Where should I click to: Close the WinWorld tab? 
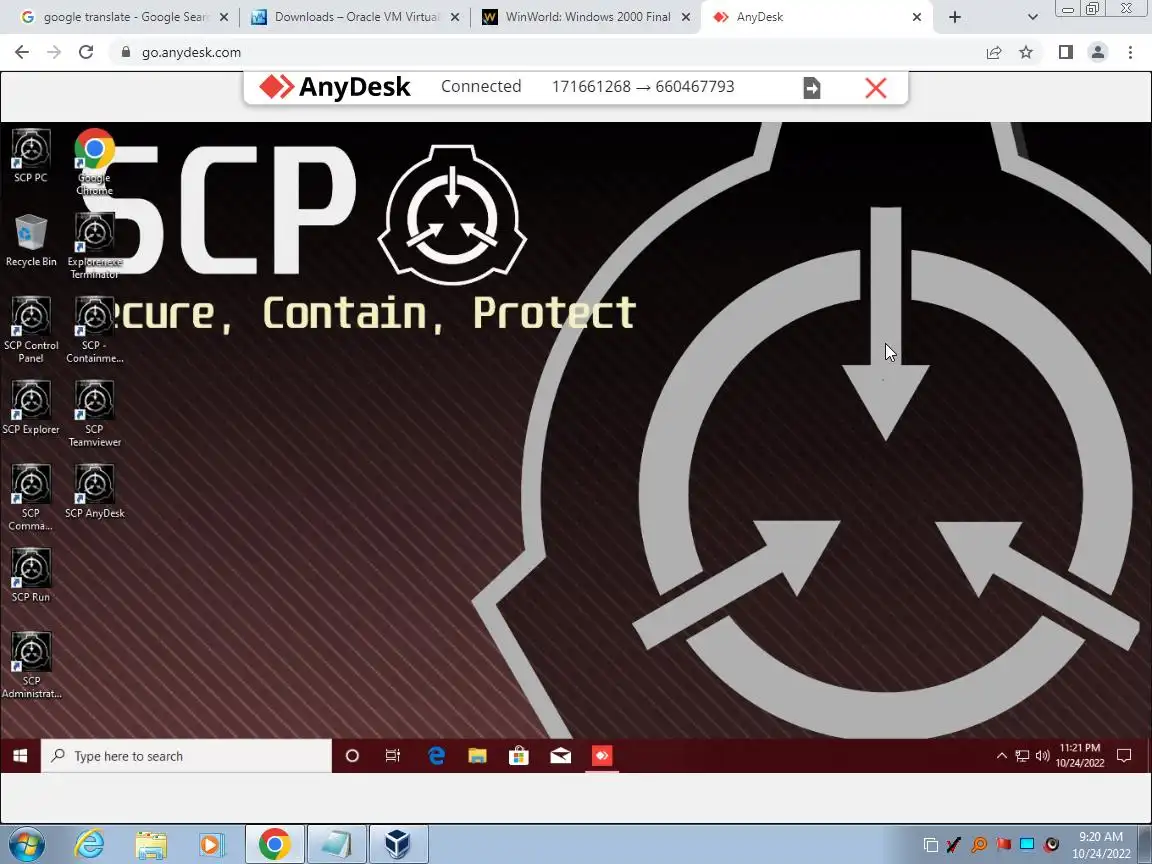coord(685,17)
